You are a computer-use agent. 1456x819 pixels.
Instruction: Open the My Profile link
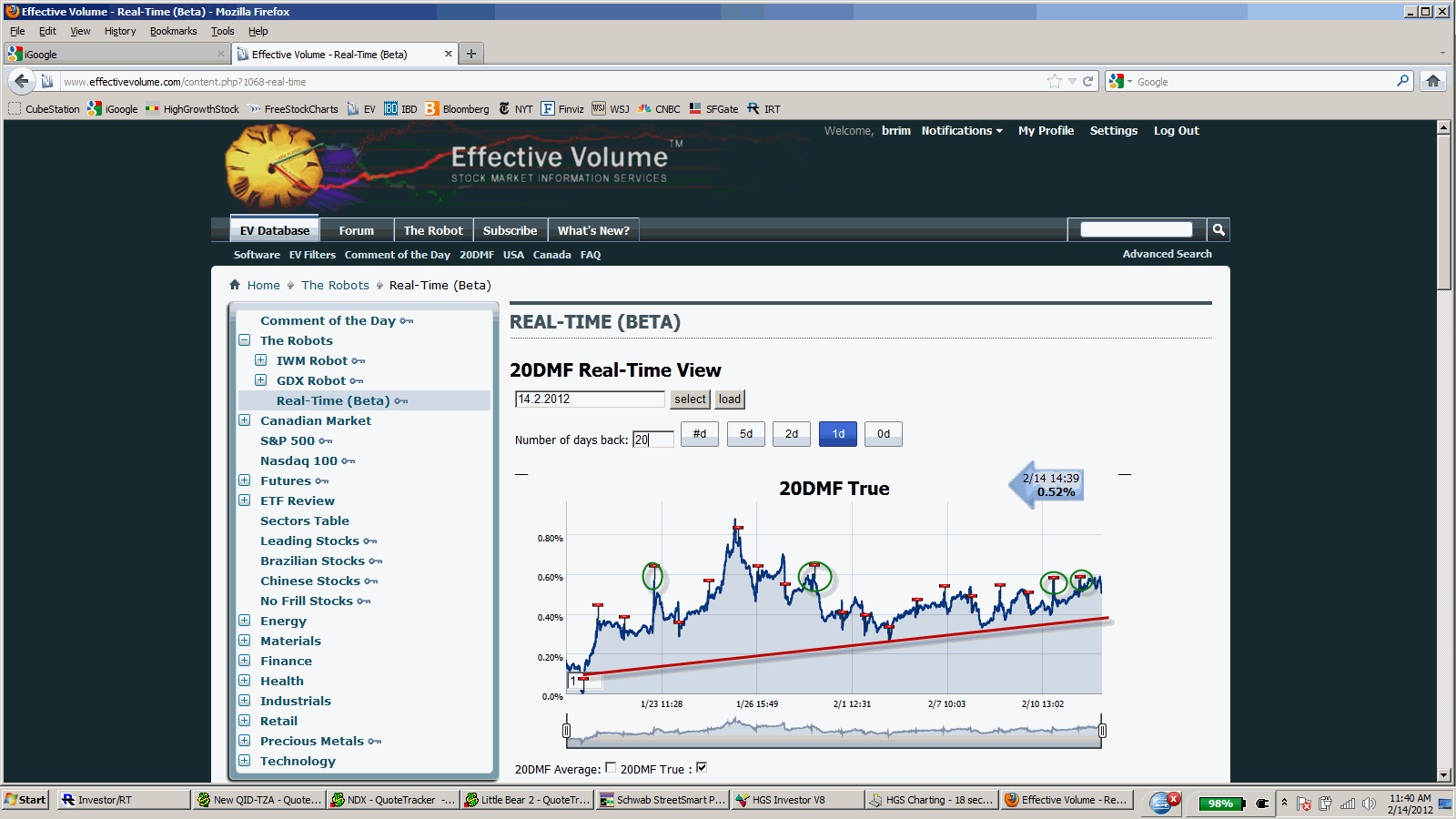(1046, 130)
